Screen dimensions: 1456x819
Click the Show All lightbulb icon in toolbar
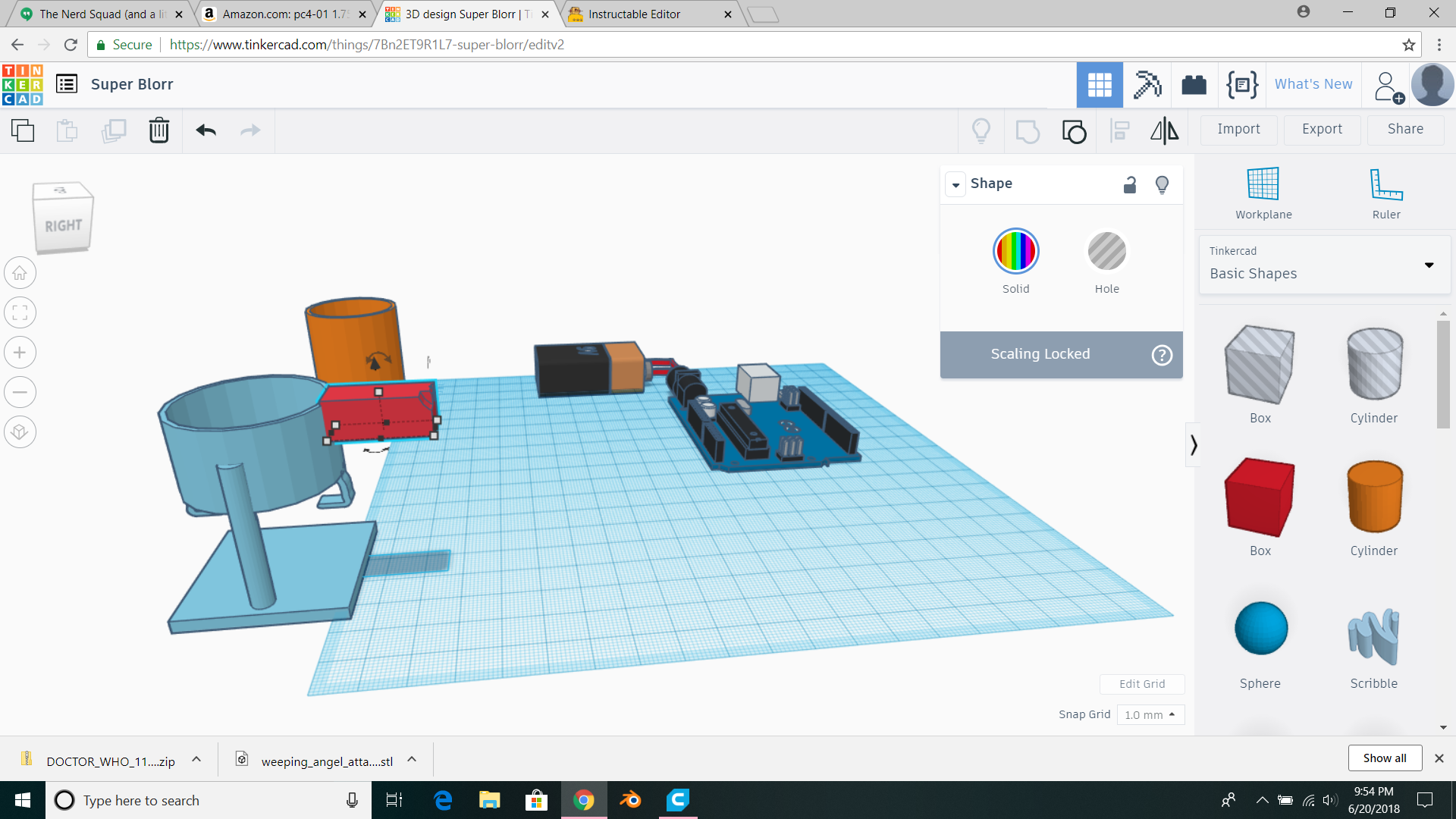pyautogui.click(x=981, y=130)
